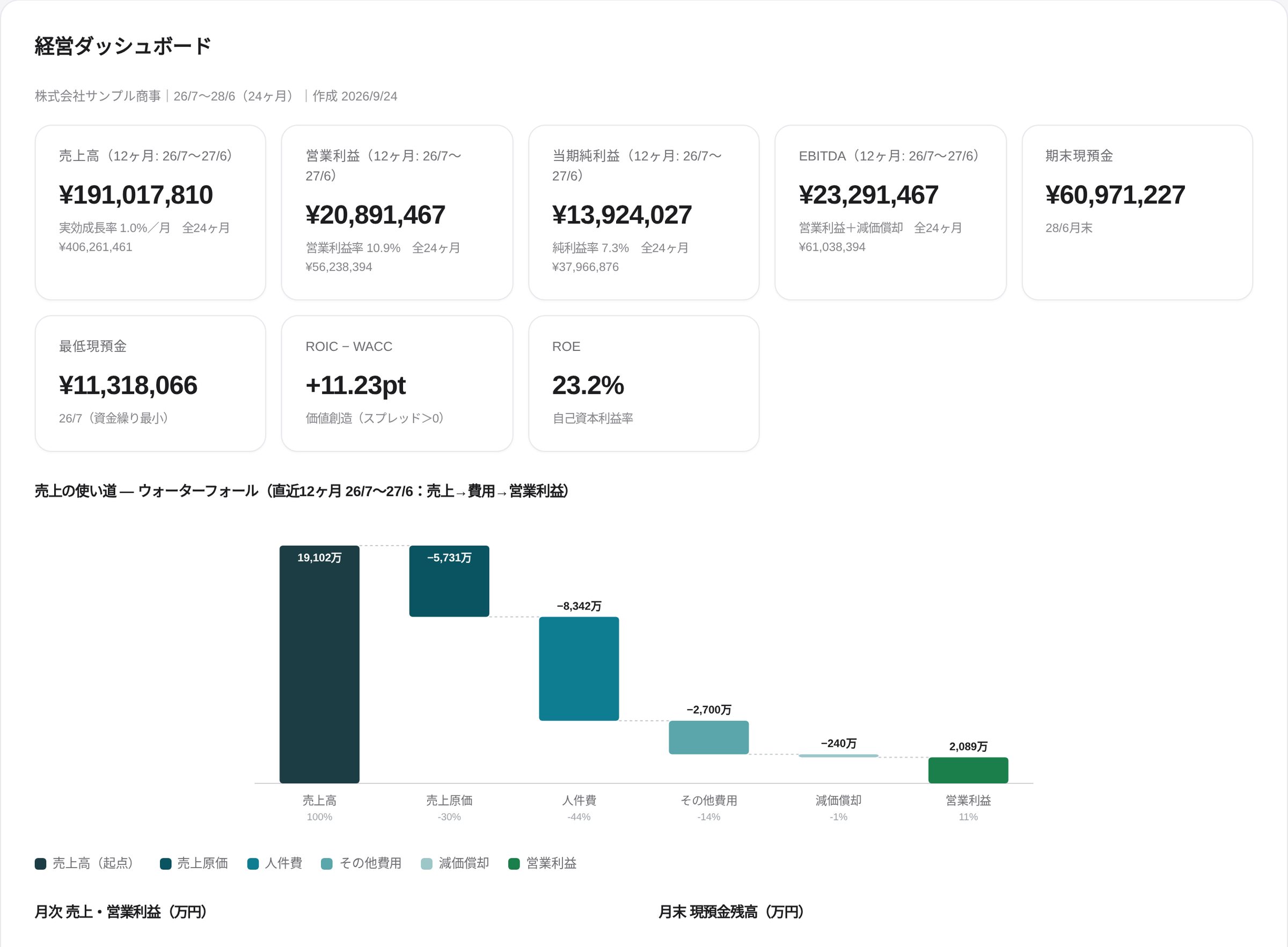Click the thin 減価償却 bar showing −240万
Screen dimensions: 1288x947
(839, 755)
